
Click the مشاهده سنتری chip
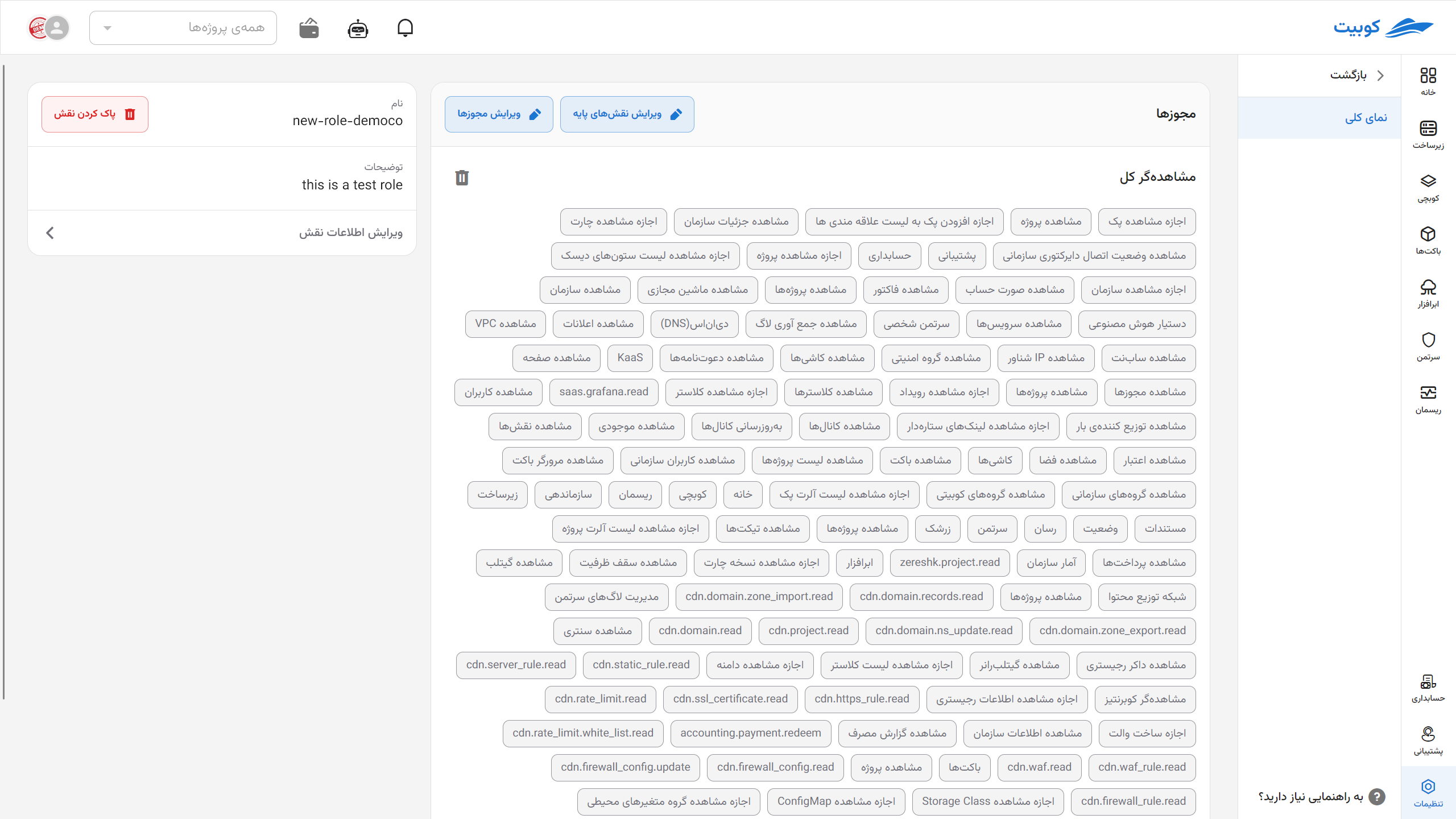click(598, 631)
